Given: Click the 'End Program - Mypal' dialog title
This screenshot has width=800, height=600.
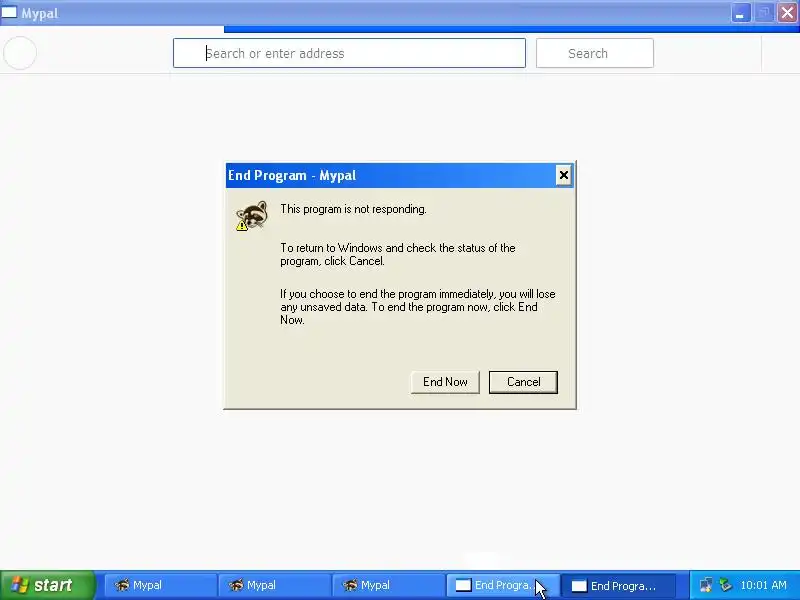Looking at the screenshot, I should tap(292, 176).
